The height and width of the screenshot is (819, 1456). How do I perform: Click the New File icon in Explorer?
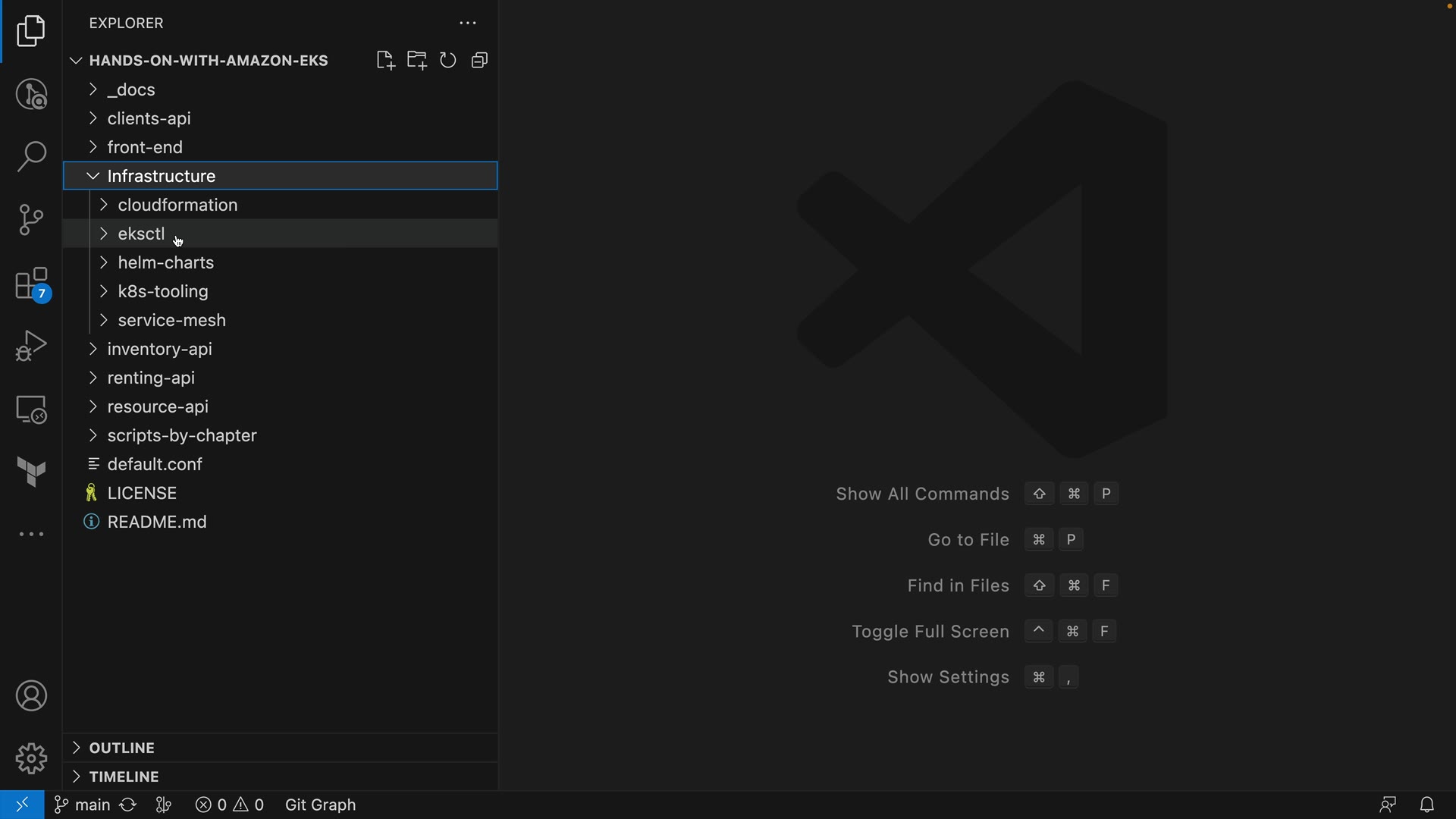pyautogui.click(x=385, y=61)
